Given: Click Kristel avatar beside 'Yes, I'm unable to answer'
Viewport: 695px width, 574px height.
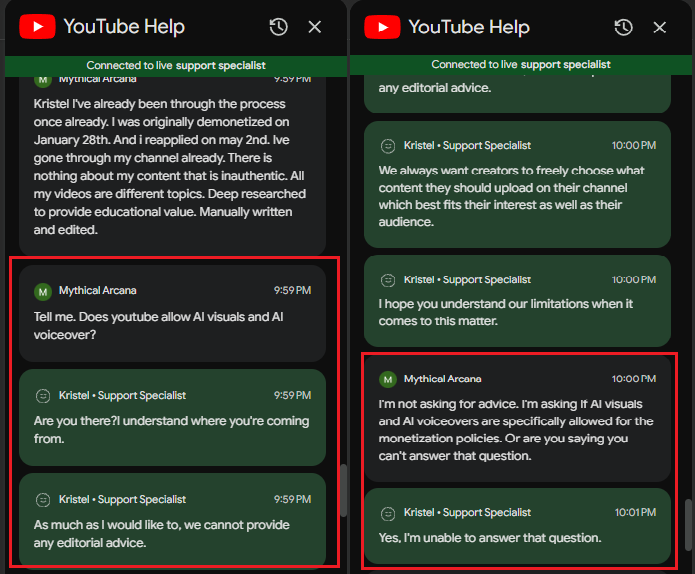Looking at the screenshot, I should pyautogui.click(x=388, y=513).
